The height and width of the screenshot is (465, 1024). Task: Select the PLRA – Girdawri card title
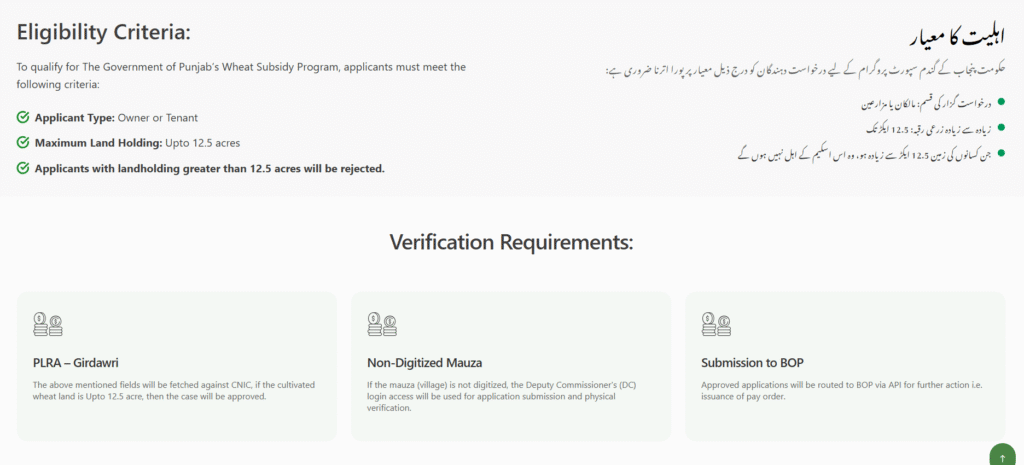tap(76, 363)
